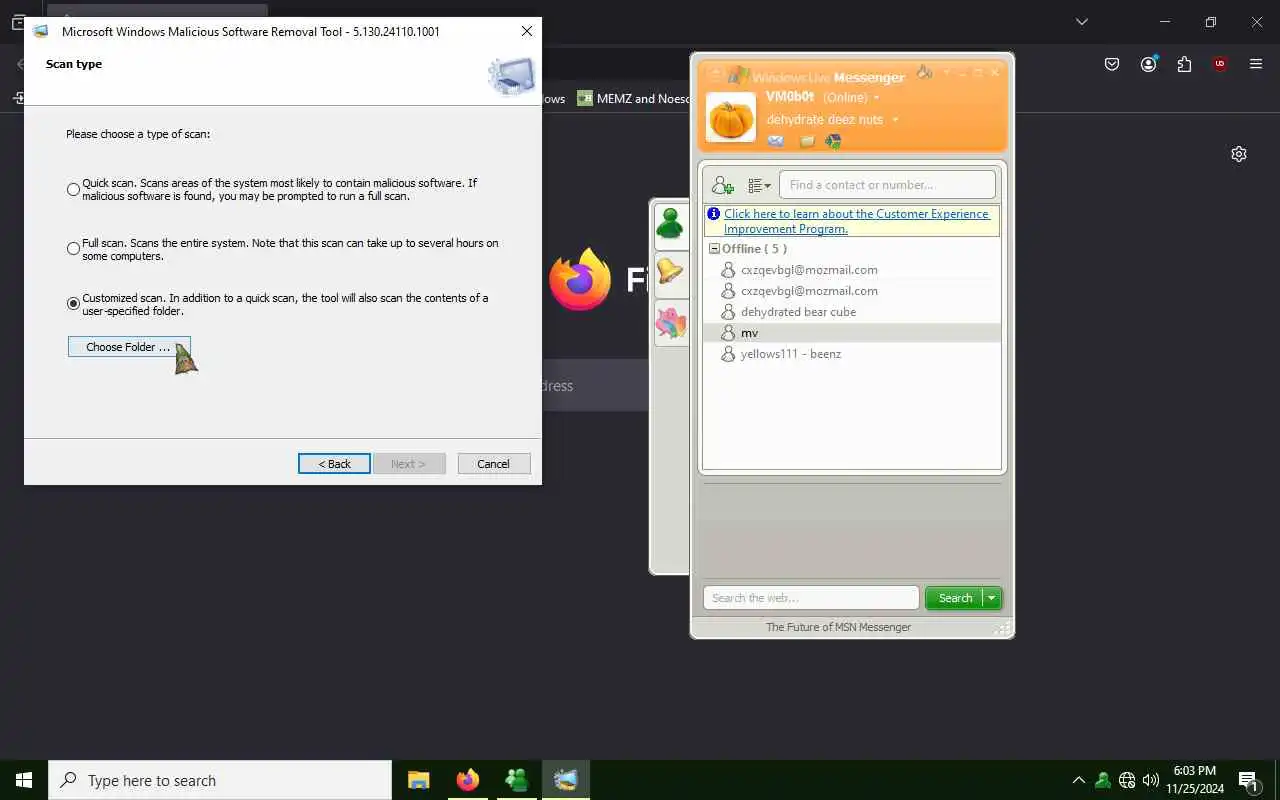Click the Find a contact or number field

[887, 185]
